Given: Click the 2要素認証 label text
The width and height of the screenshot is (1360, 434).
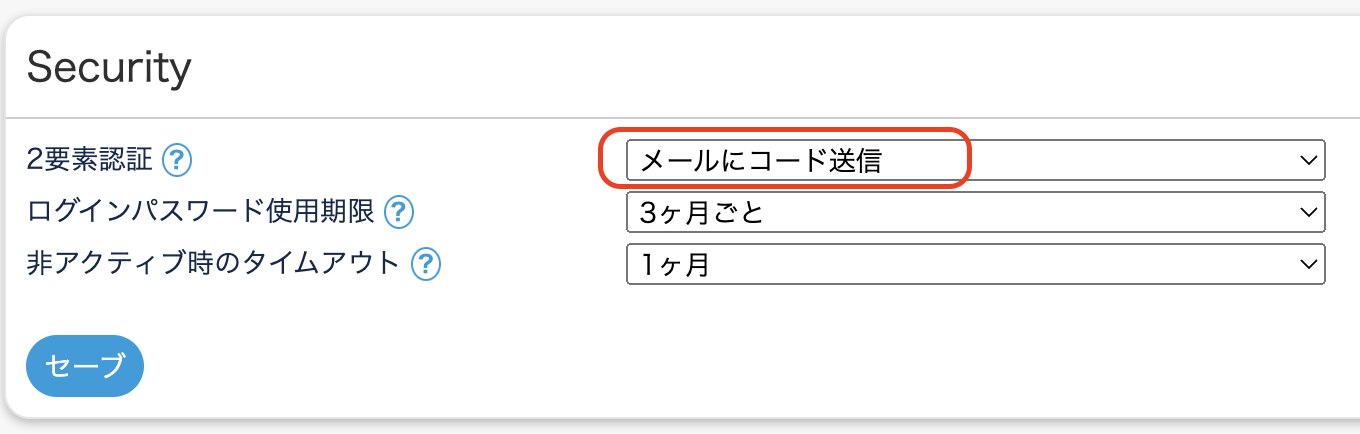Looking at the screenshot, I should pyautogui.click(x=90, y=159).
